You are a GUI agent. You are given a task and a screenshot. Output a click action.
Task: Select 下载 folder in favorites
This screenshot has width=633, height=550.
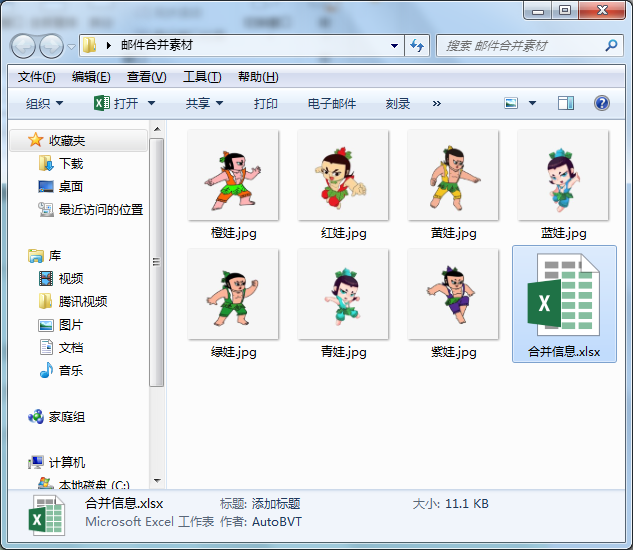[61, 164]
